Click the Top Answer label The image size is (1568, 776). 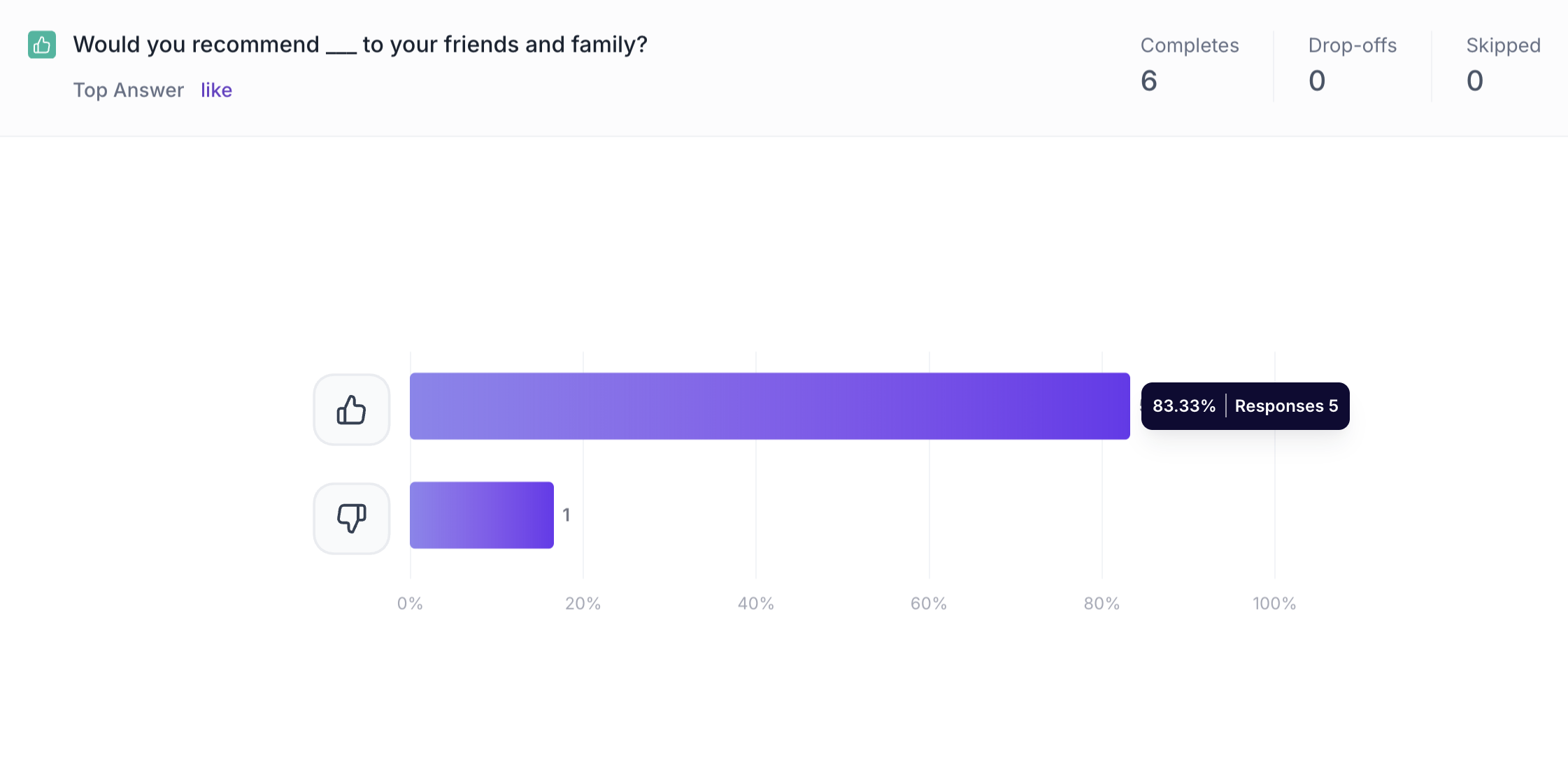point(129,90)
